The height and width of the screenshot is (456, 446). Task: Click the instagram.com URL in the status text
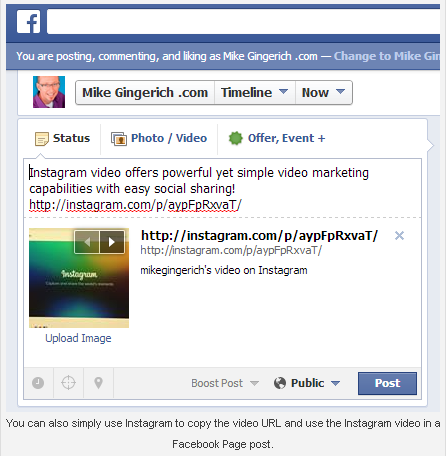click(x=135, y=205)
